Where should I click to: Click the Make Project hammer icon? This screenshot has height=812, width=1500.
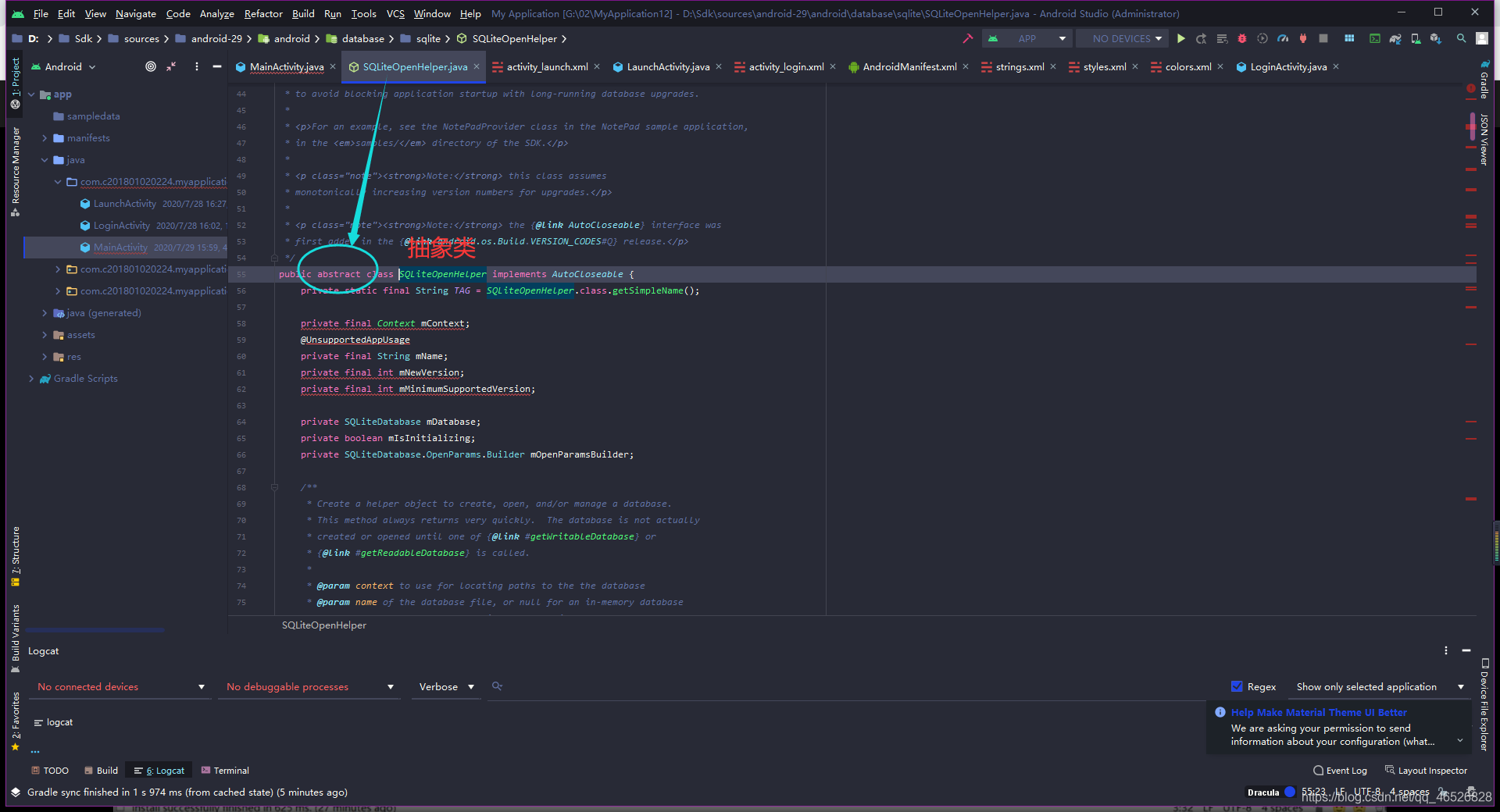[x=968, y=38]
